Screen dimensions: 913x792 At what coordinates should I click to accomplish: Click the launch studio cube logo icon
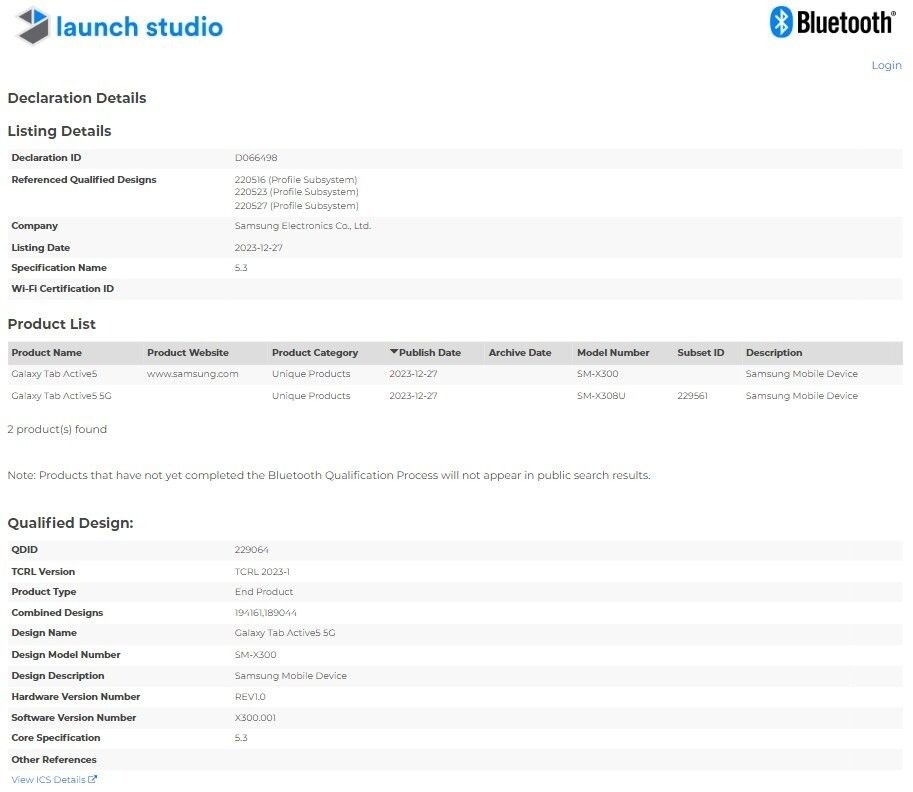coord(33,26)
